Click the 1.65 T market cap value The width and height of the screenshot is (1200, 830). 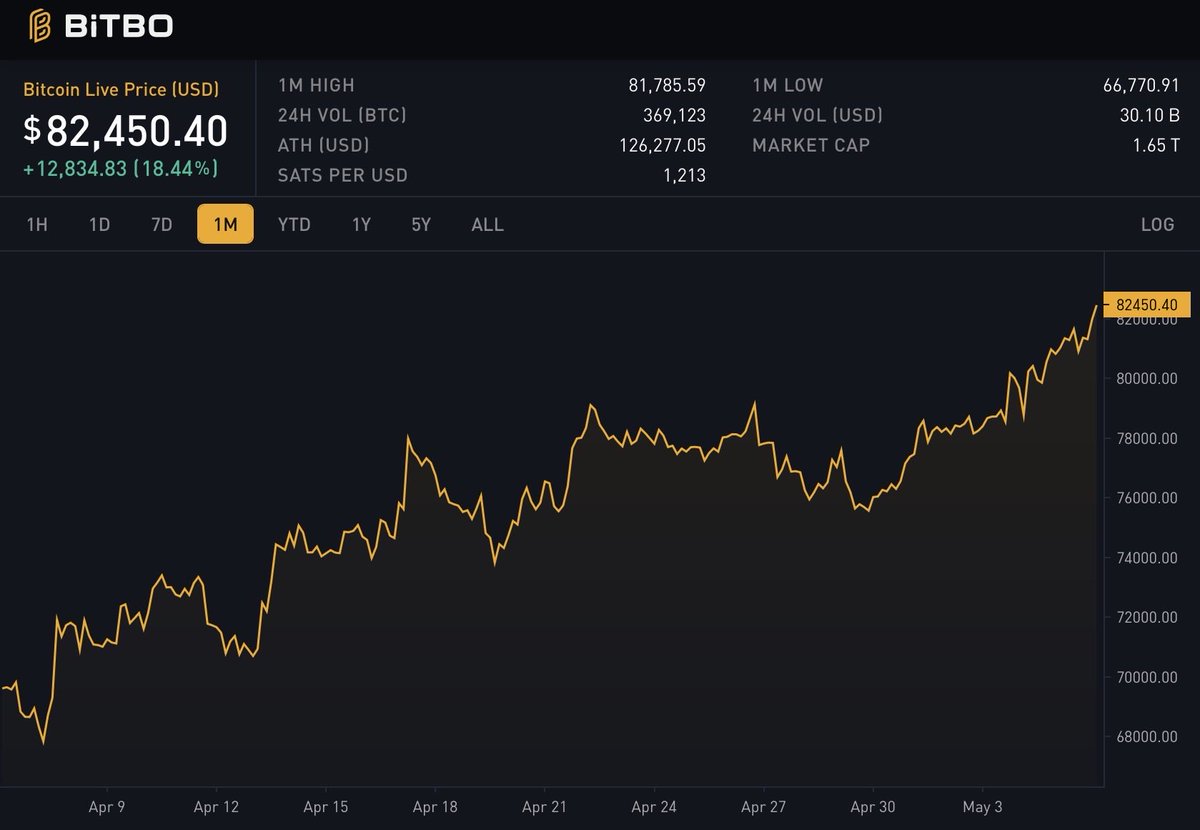coord(1156,145)
